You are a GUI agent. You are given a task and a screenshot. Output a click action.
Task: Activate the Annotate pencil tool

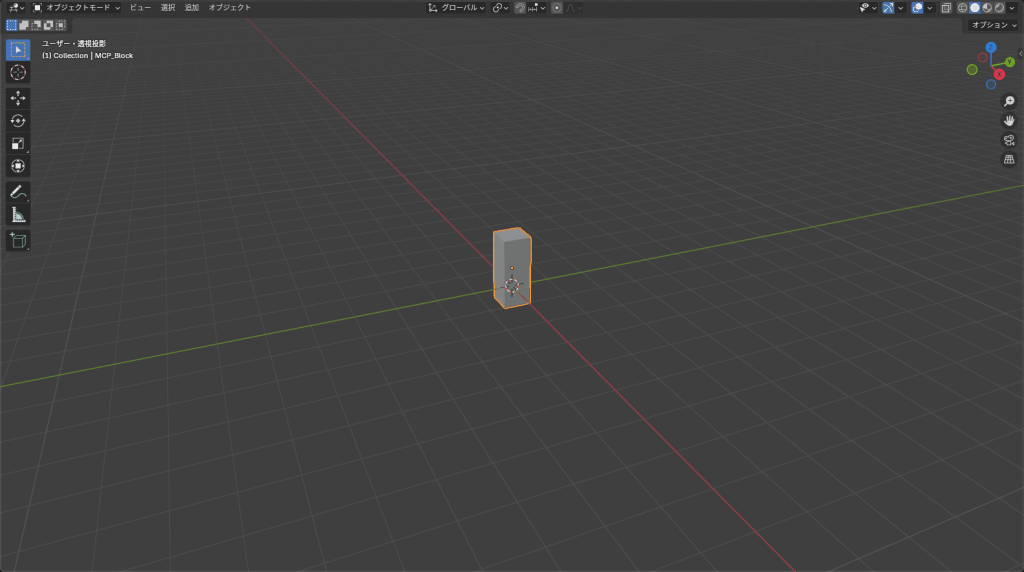18,192
